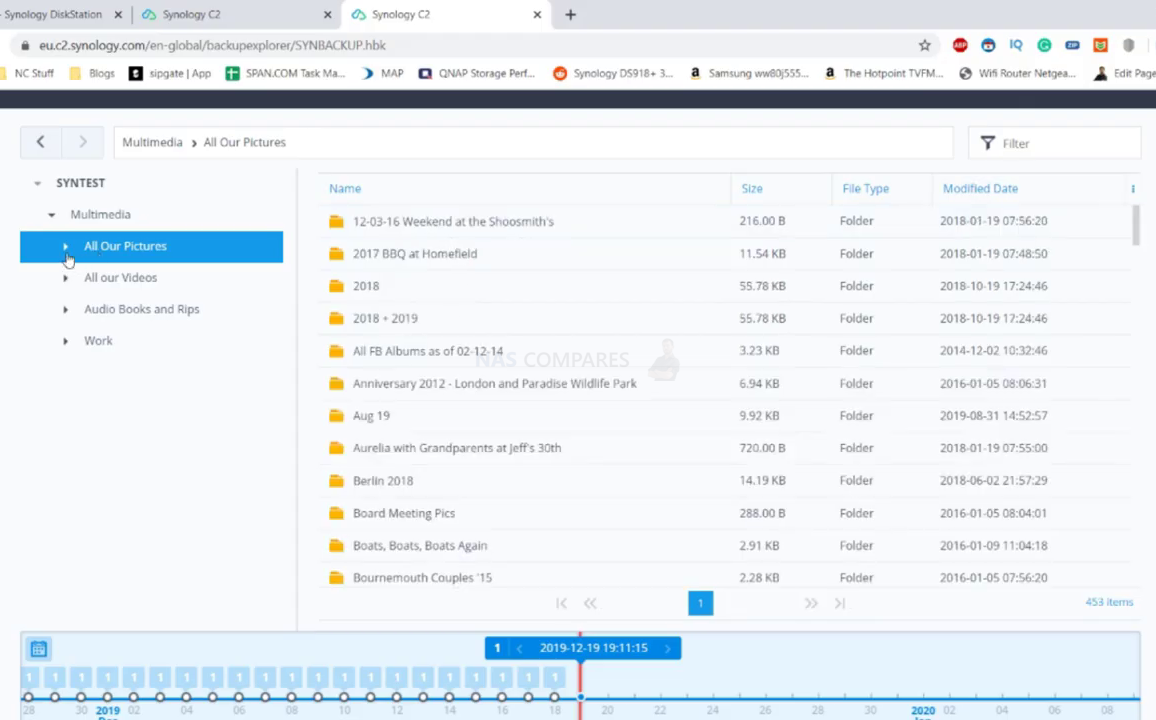This screenshot has height=720, width=1156.
Task: Jump to first page of results
Action: point(562,604)
